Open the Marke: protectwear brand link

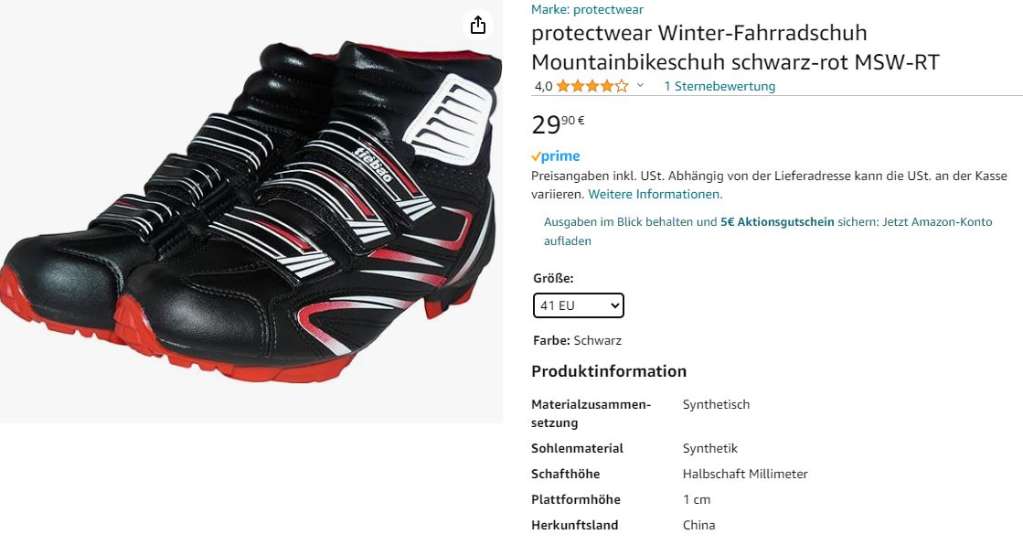point(587,9)
